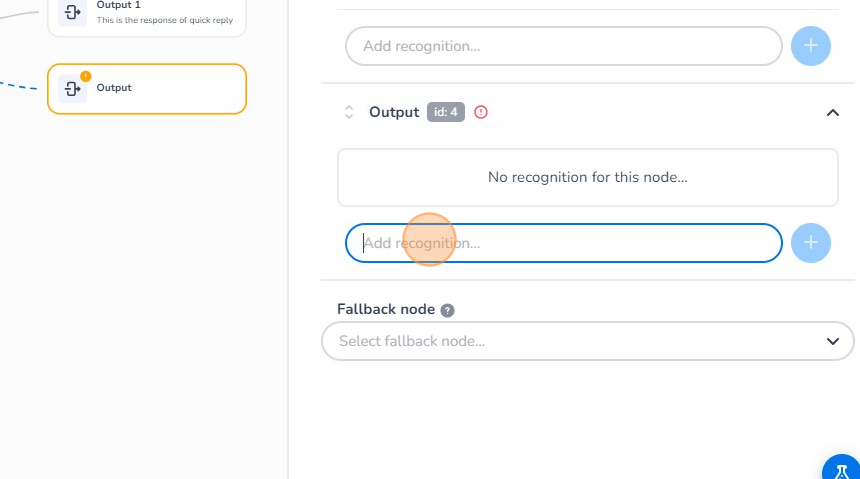Click the Output 1 node's arrow icon

pos(72,12)
